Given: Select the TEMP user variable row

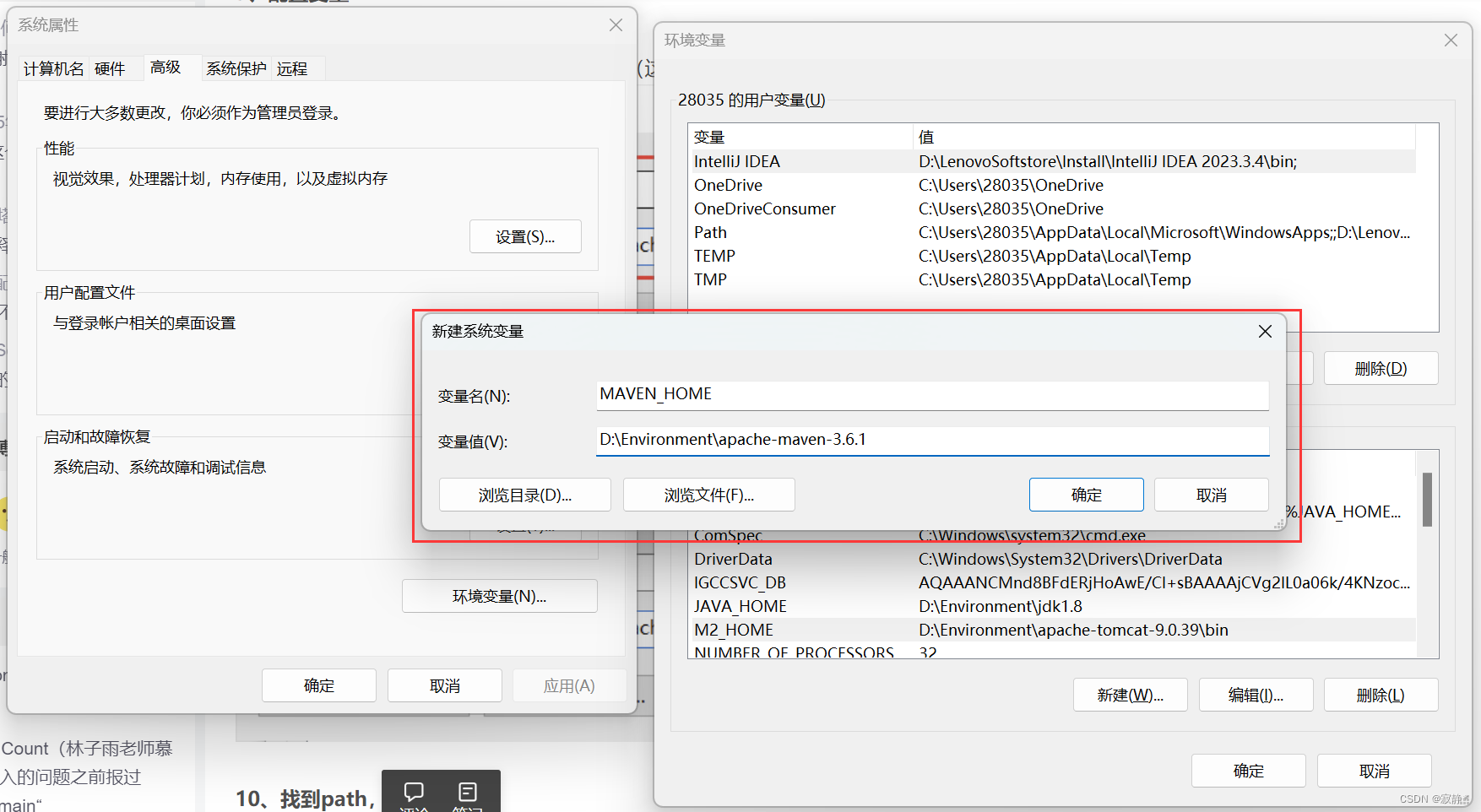Looking at the screenshot, I should [1053, 256].
